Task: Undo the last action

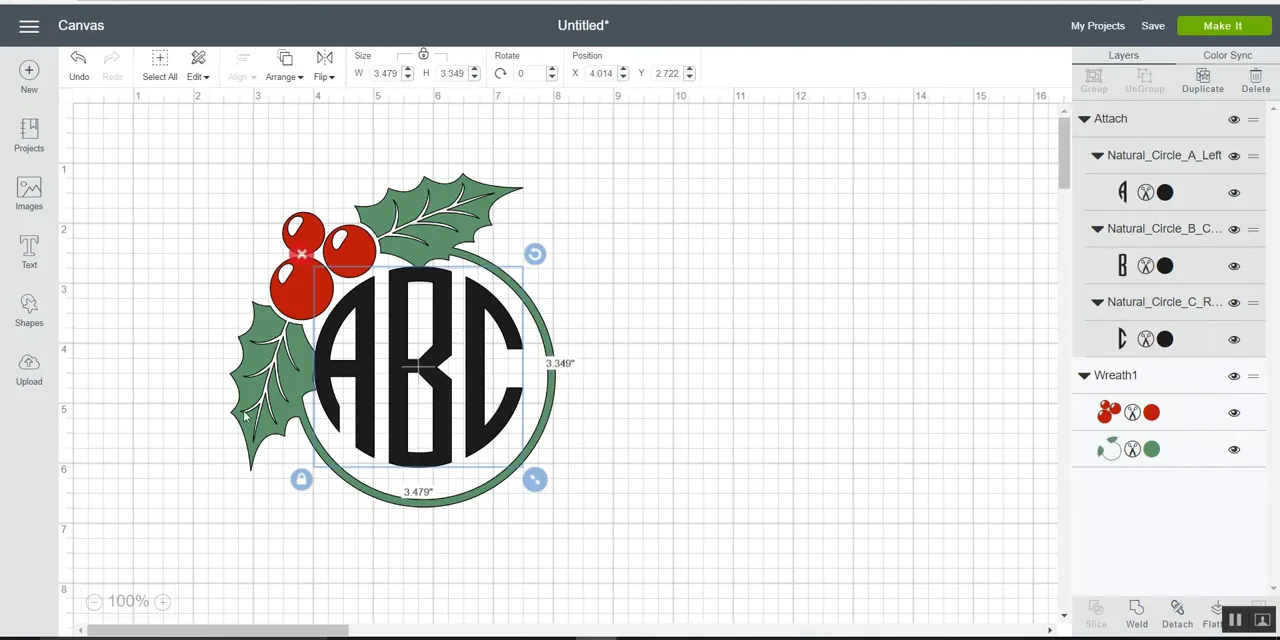Action: click(x=79, y=66)
